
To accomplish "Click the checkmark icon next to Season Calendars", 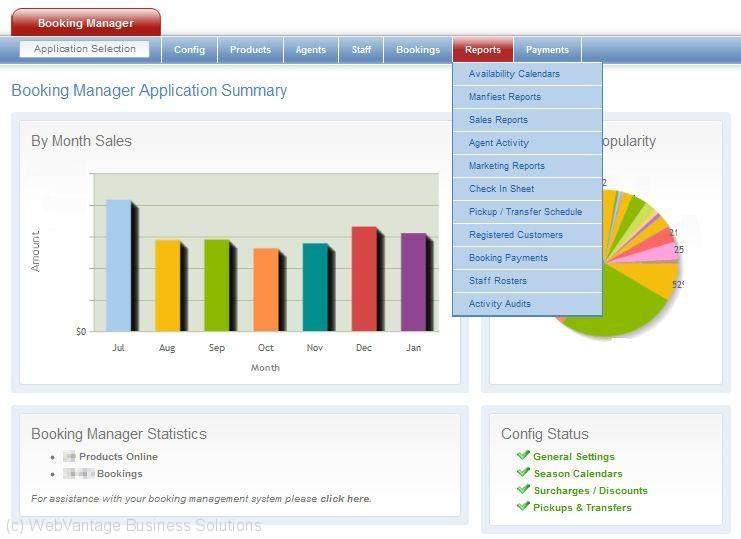I will coord(523,473).
